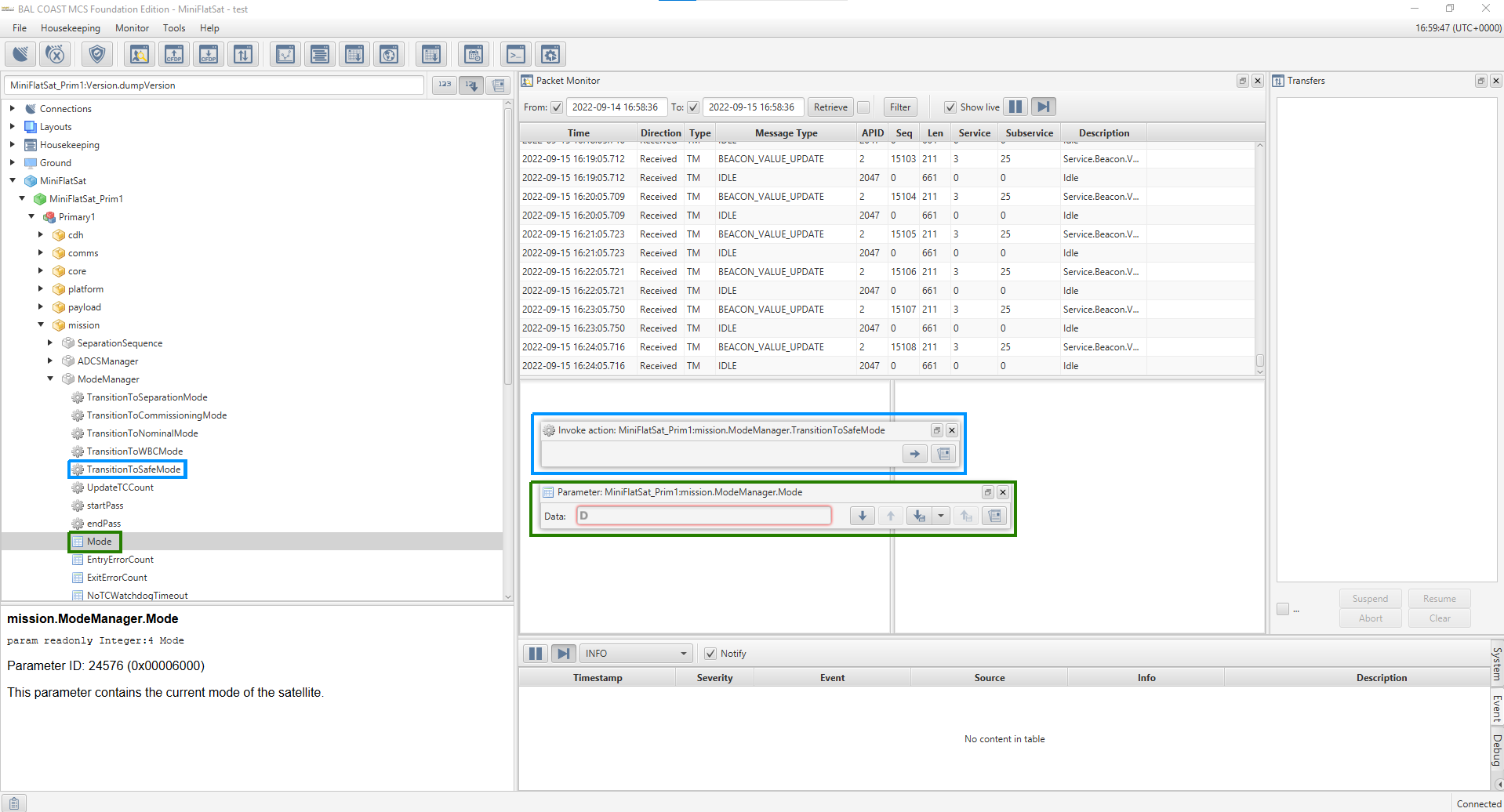The width and height of the screenshot is (1504, 812).
Task: Toggle the Show live checkbox
Action: click(950, 107)
